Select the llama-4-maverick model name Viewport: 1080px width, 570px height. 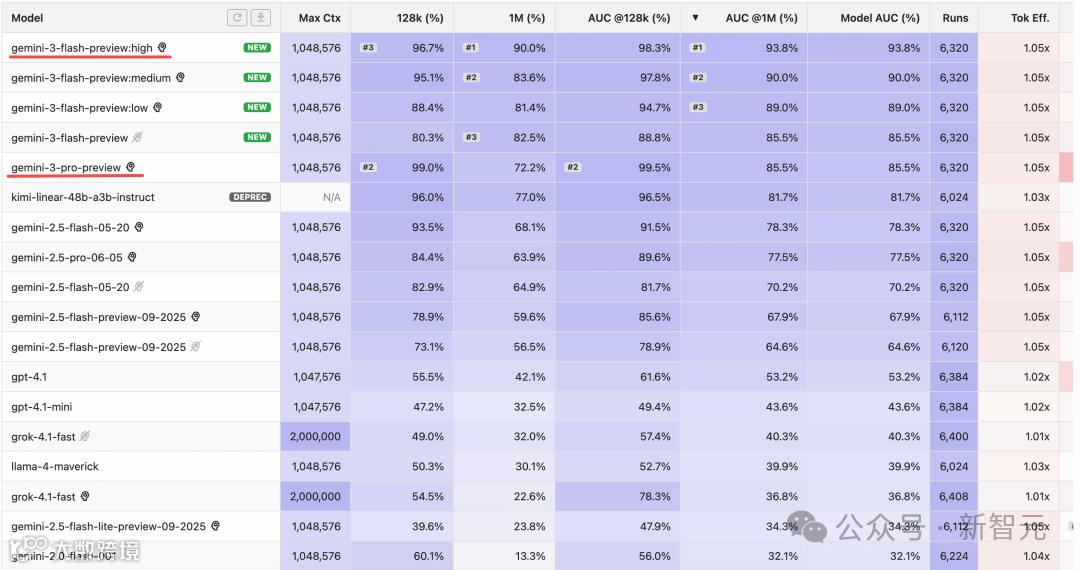(x=55, y=466)
